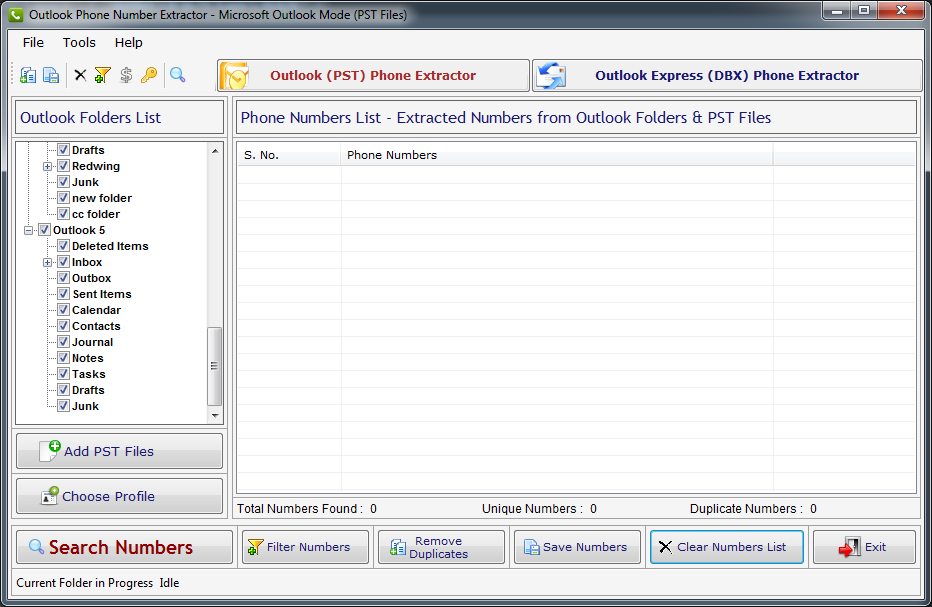Click folder list scrollbar down arrow
This screenshot has height=607, width=932.
click(215, 416)
